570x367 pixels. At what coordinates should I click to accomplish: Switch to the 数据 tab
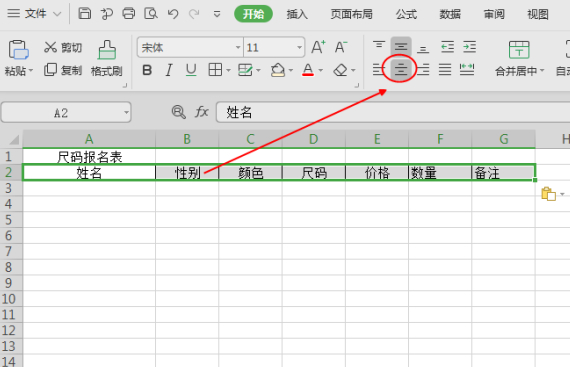[x=450, y=14]
